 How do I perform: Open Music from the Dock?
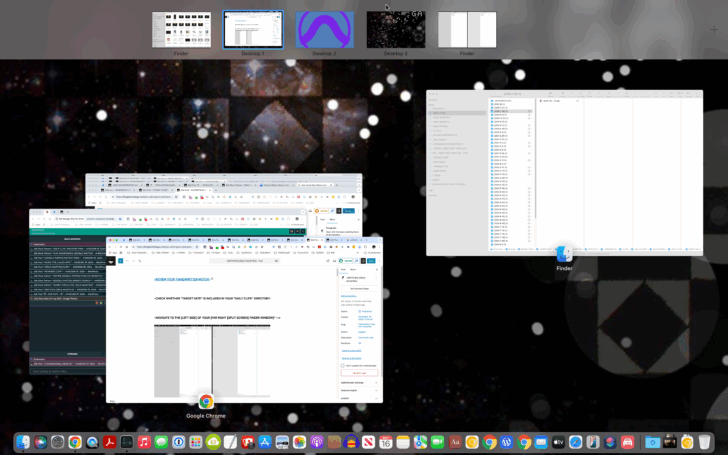144,442
